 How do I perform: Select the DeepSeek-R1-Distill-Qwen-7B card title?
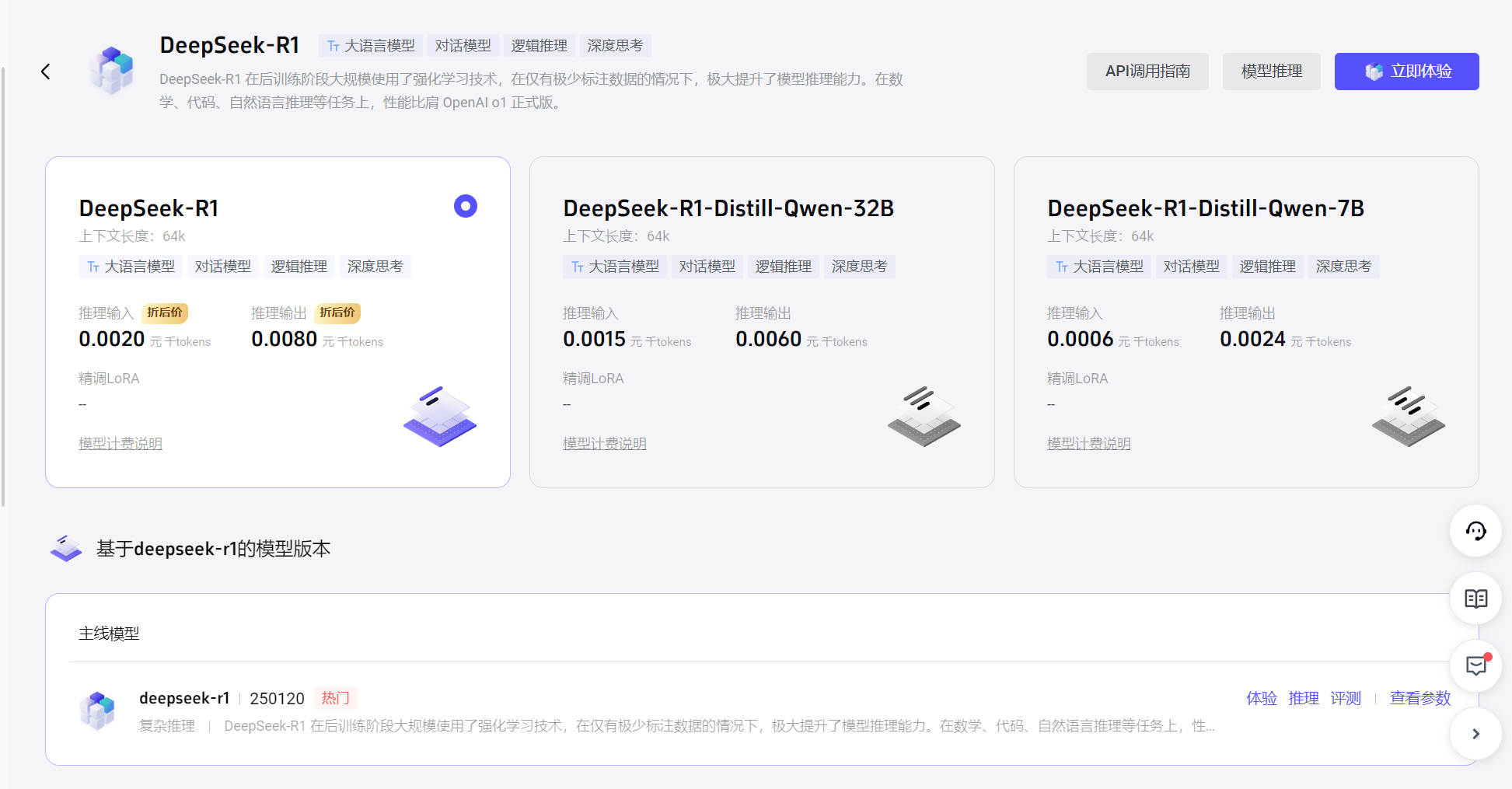[x=1206, y=208]
